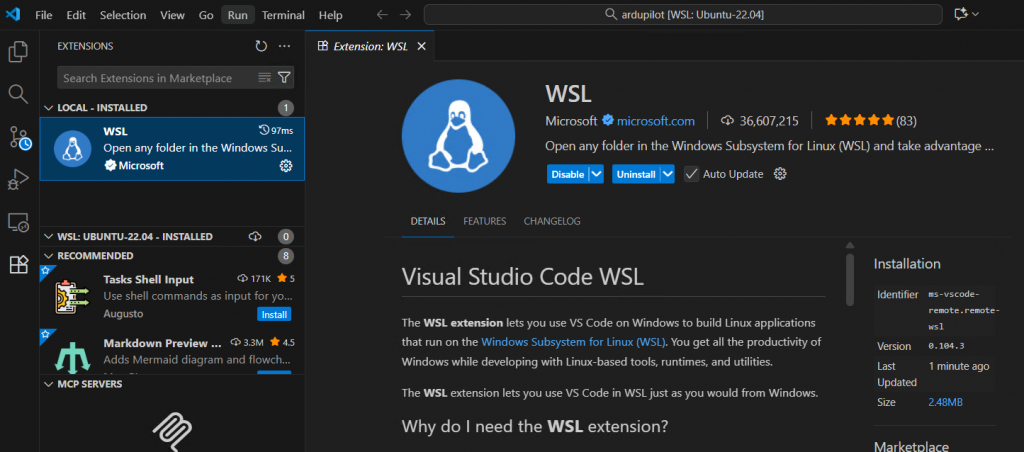Click the Extensions icon in activity bar

point(18,265)
